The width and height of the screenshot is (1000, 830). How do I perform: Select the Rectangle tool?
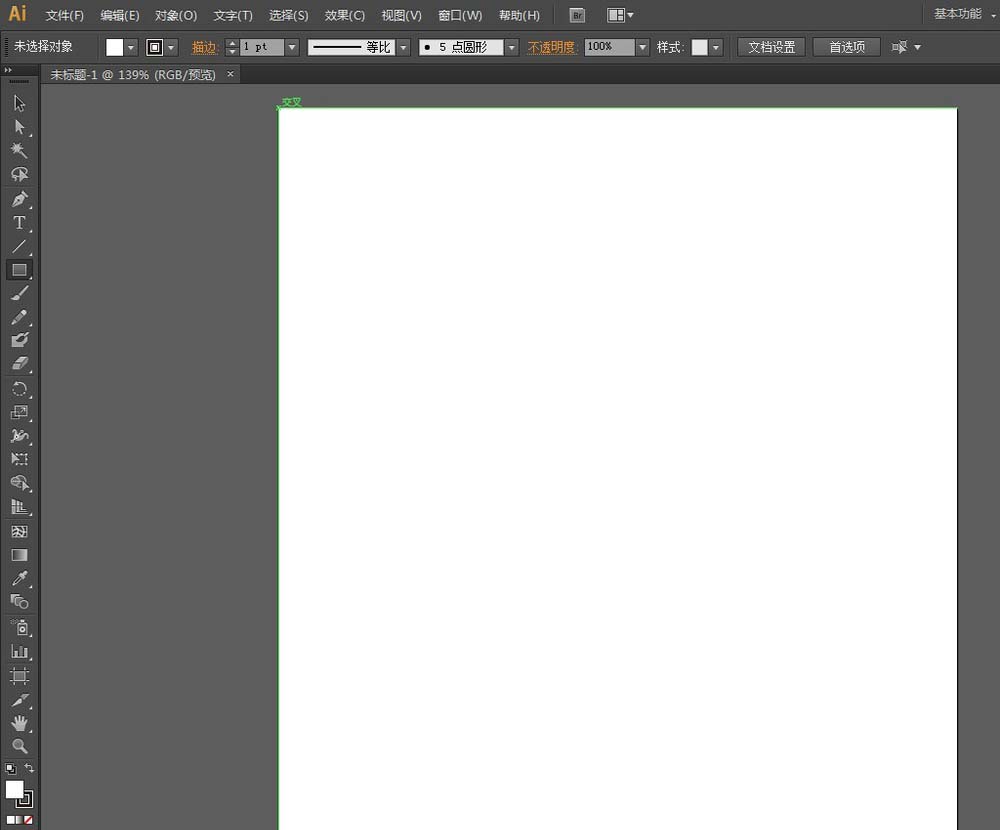19,270
